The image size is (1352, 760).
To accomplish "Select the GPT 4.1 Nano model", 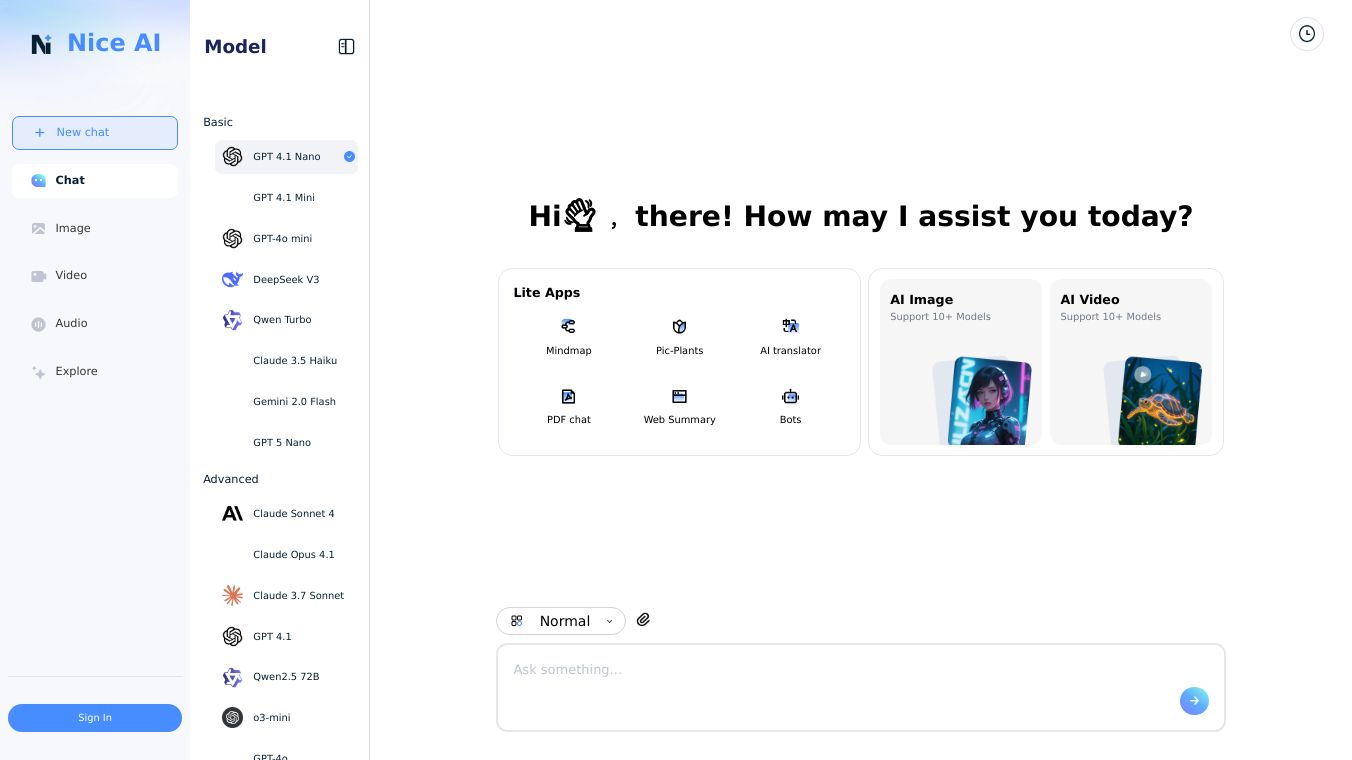I will 286,157.
